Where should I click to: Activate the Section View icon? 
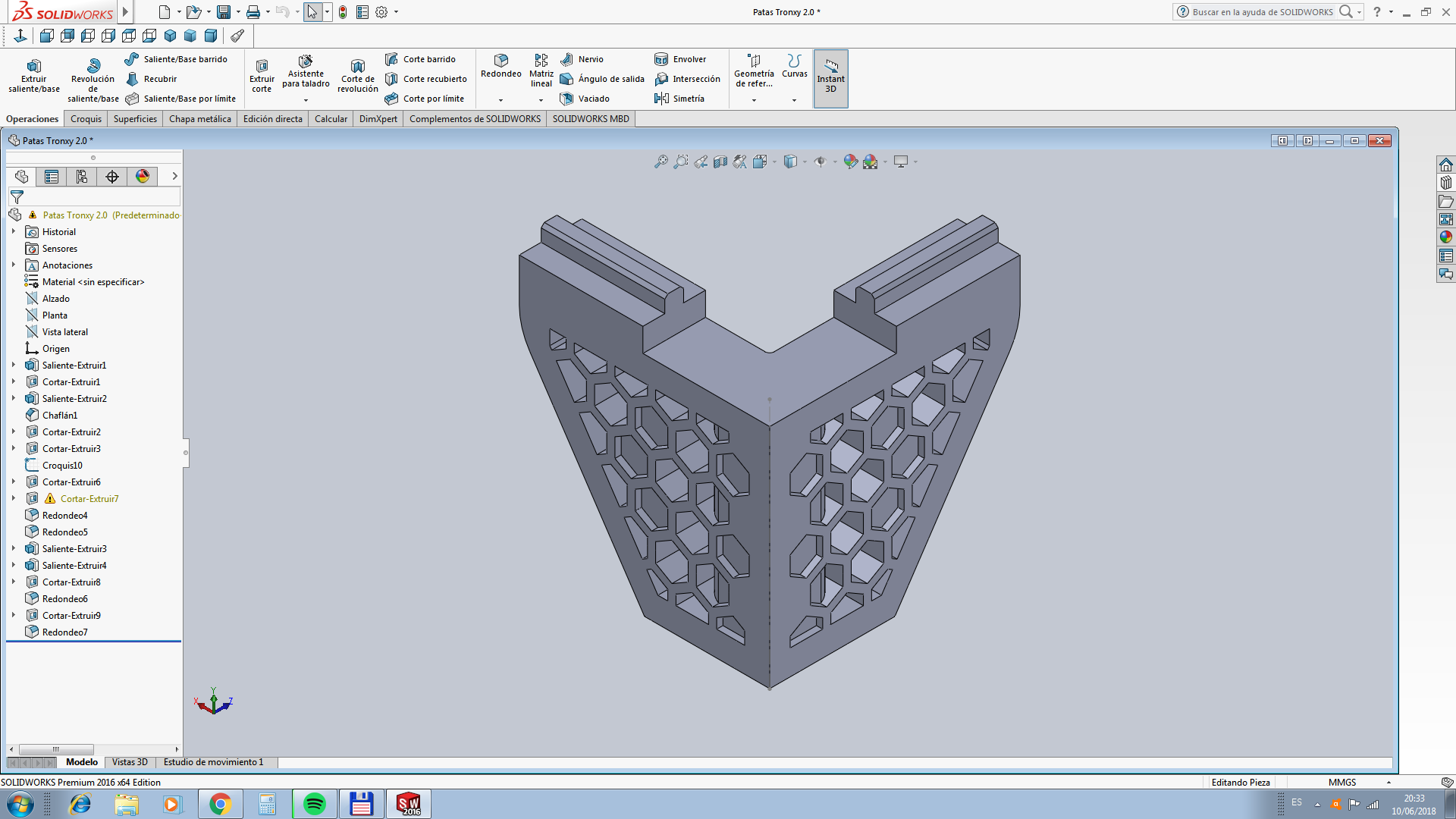(720, 162)
